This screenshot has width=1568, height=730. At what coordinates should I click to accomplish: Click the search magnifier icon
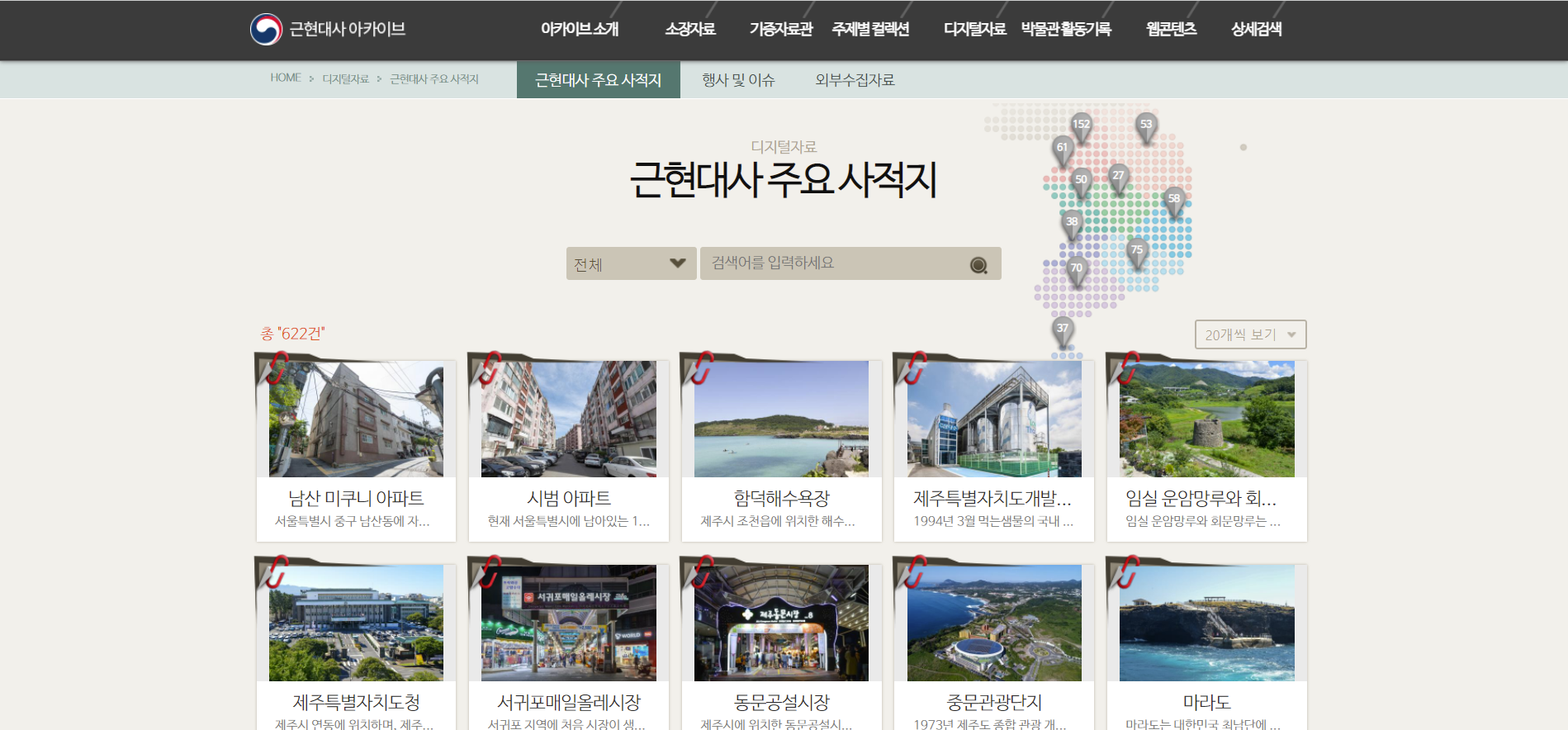[x=978, y=265]
